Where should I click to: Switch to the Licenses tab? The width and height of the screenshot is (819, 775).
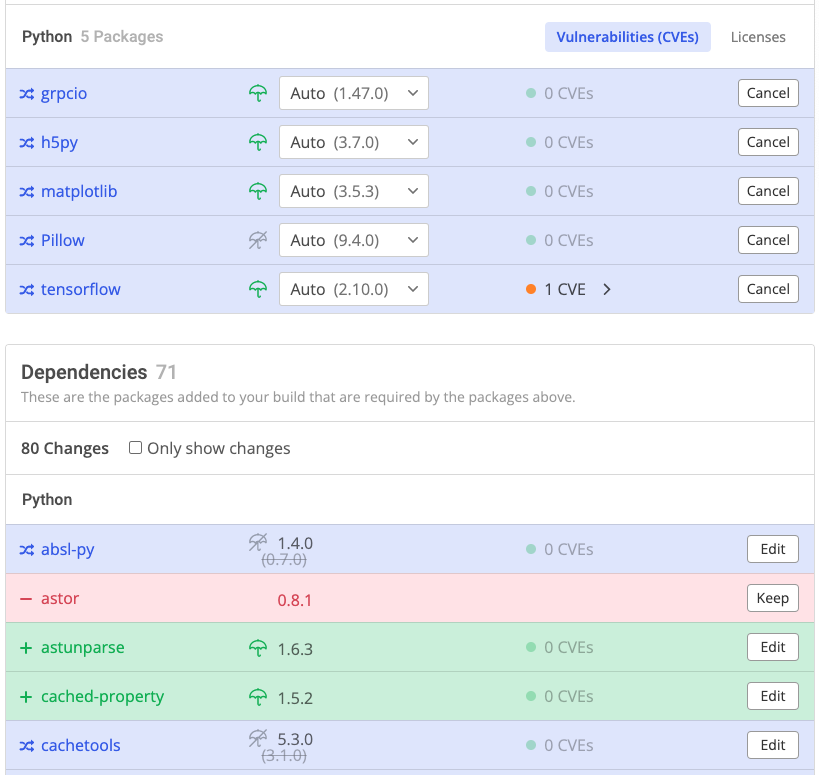[757, 37]
